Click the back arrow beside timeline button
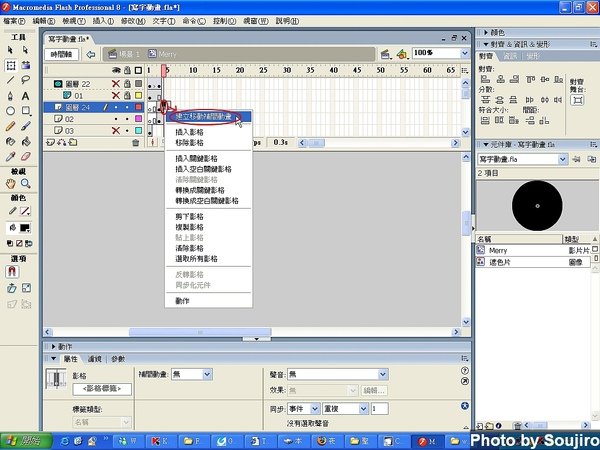Viewport: 600px width, 450px height. (91, 54)
